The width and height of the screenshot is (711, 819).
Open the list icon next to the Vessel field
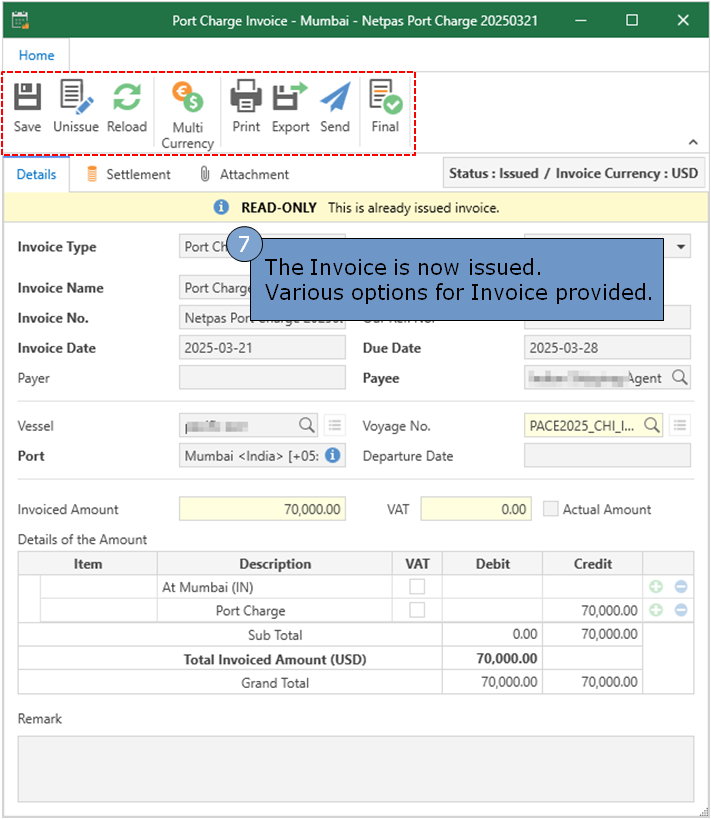334,425
